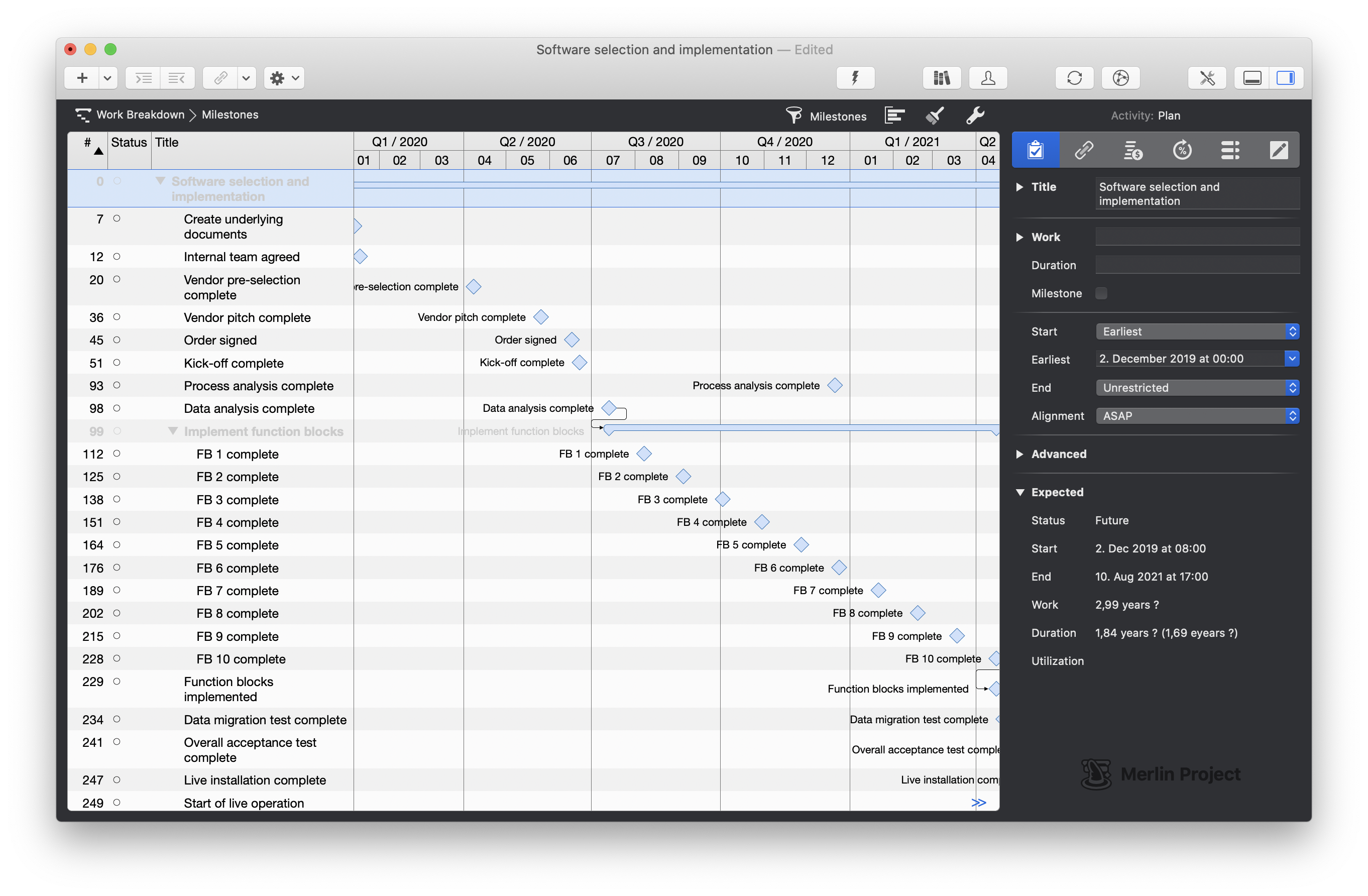Select the Plan clipboard inspector tab

click(1036, 150)
